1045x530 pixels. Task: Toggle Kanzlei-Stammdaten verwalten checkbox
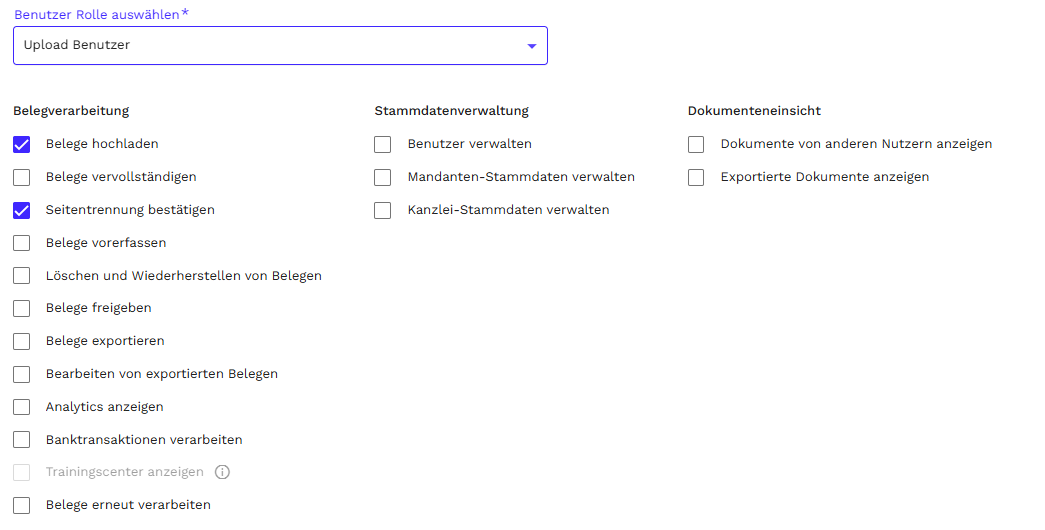[383, 211]
